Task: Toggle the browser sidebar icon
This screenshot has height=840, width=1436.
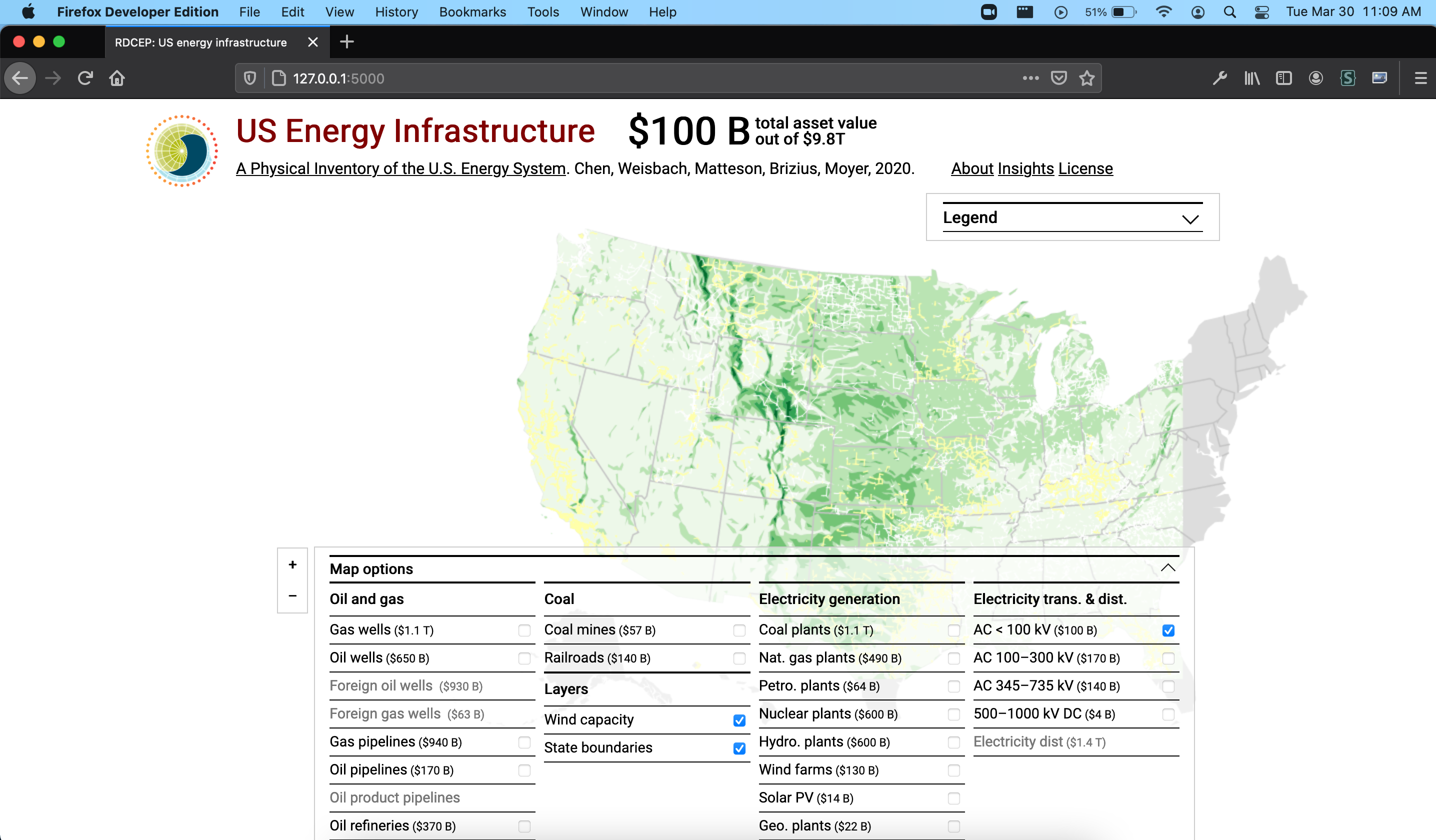Action: (1283, 78)
